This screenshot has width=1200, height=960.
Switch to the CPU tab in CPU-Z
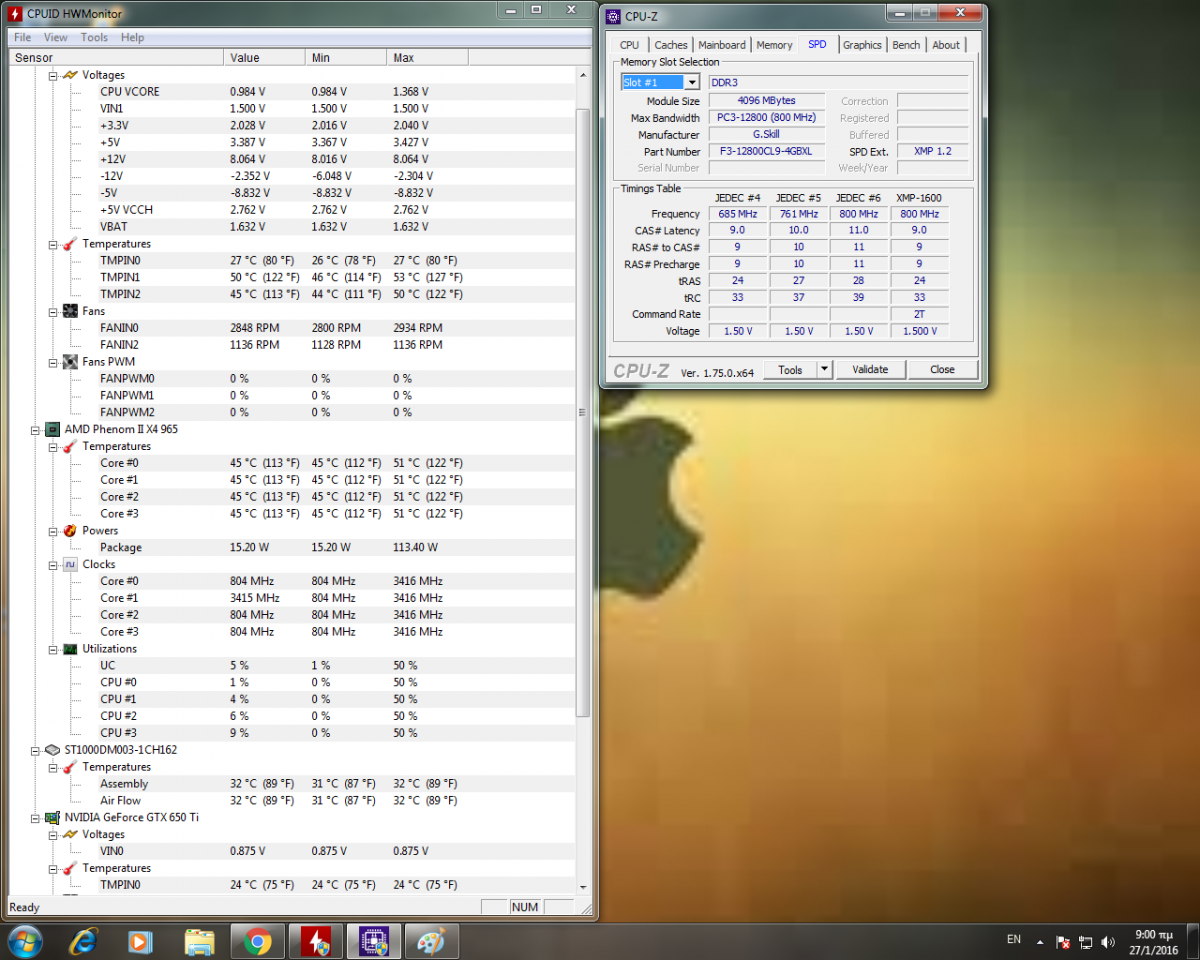tap(629, 45)
